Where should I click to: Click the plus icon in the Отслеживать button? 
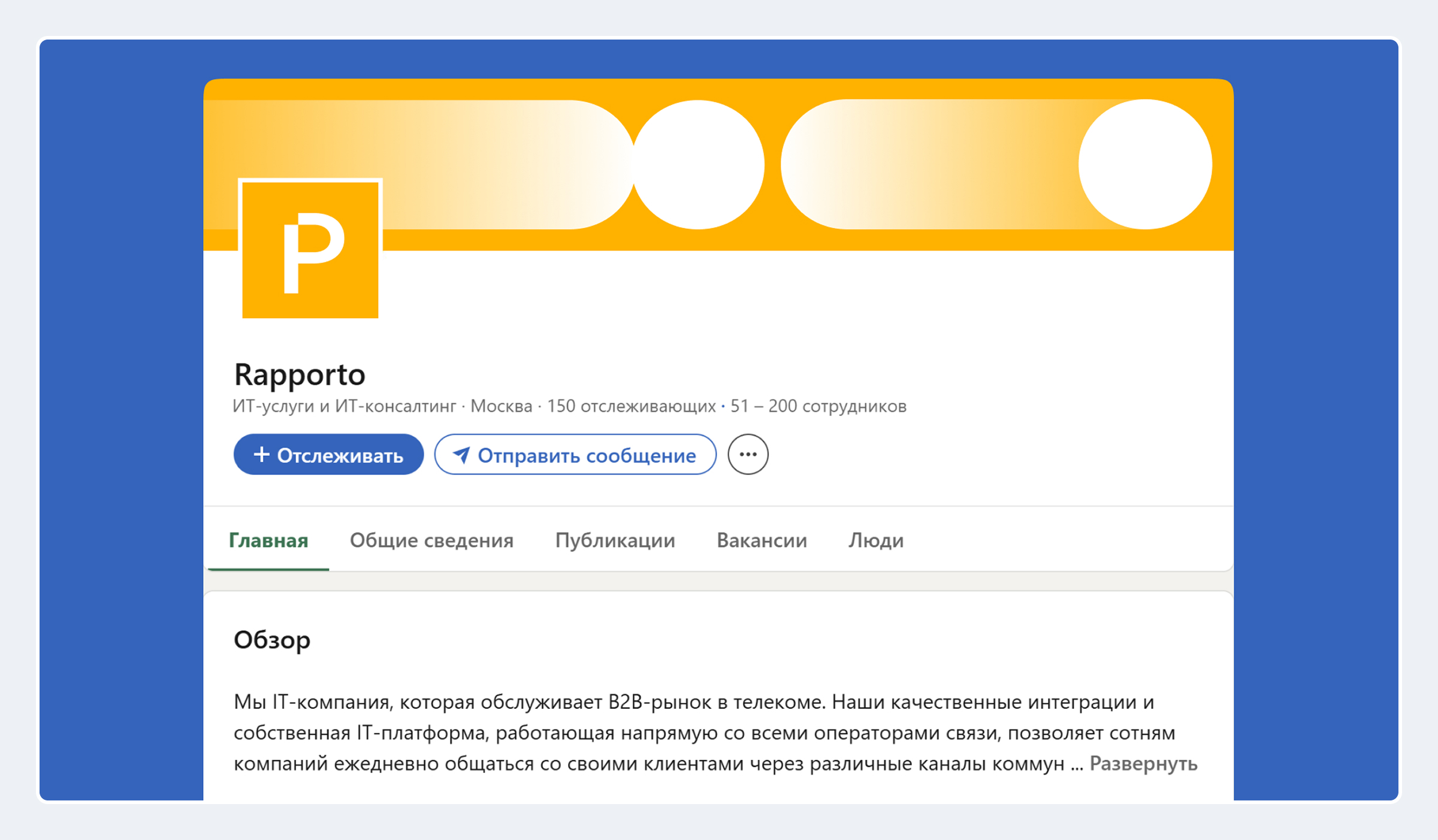[x=261, y=455]
